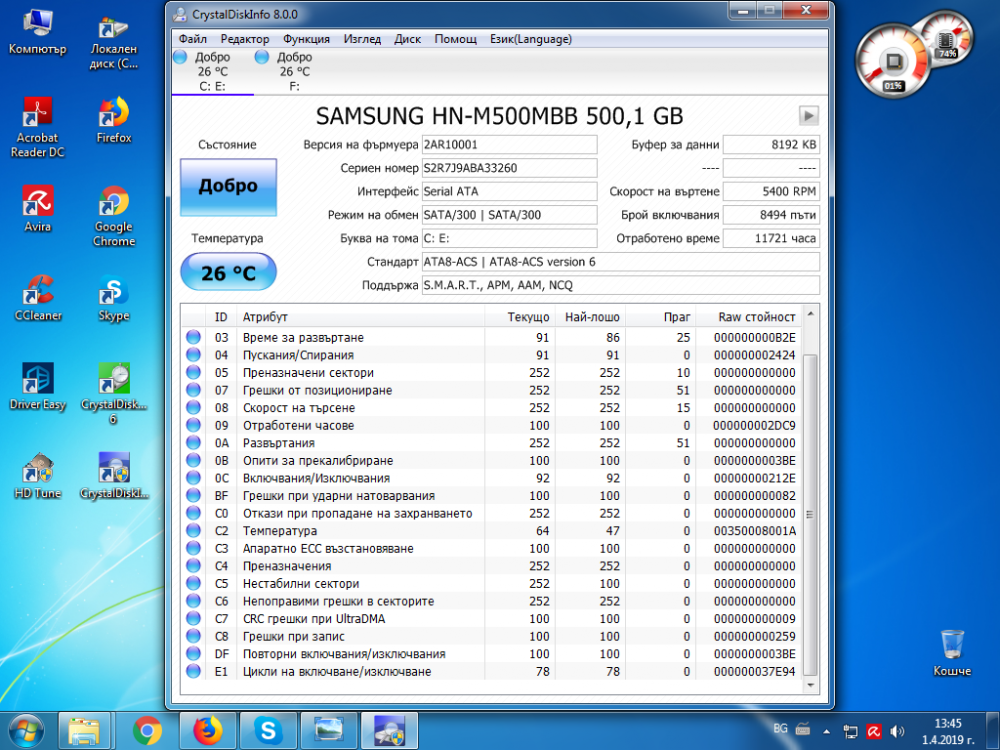Launch Firefox from the taskbar

(x=208, y=731)
